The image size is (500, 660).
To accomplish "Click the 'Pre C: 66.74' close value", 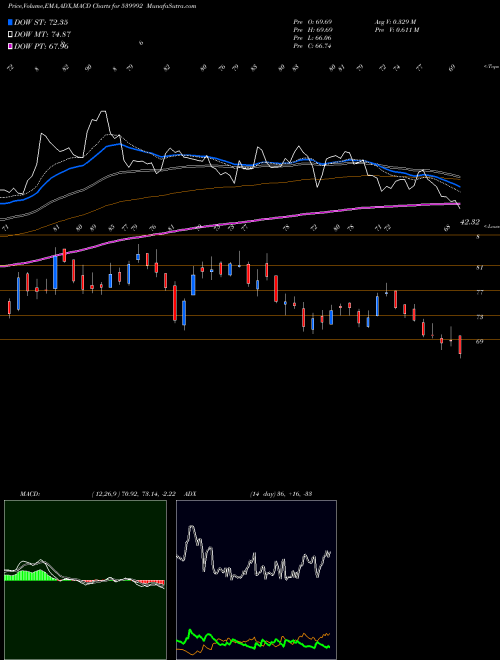I will tap(313, 46).
